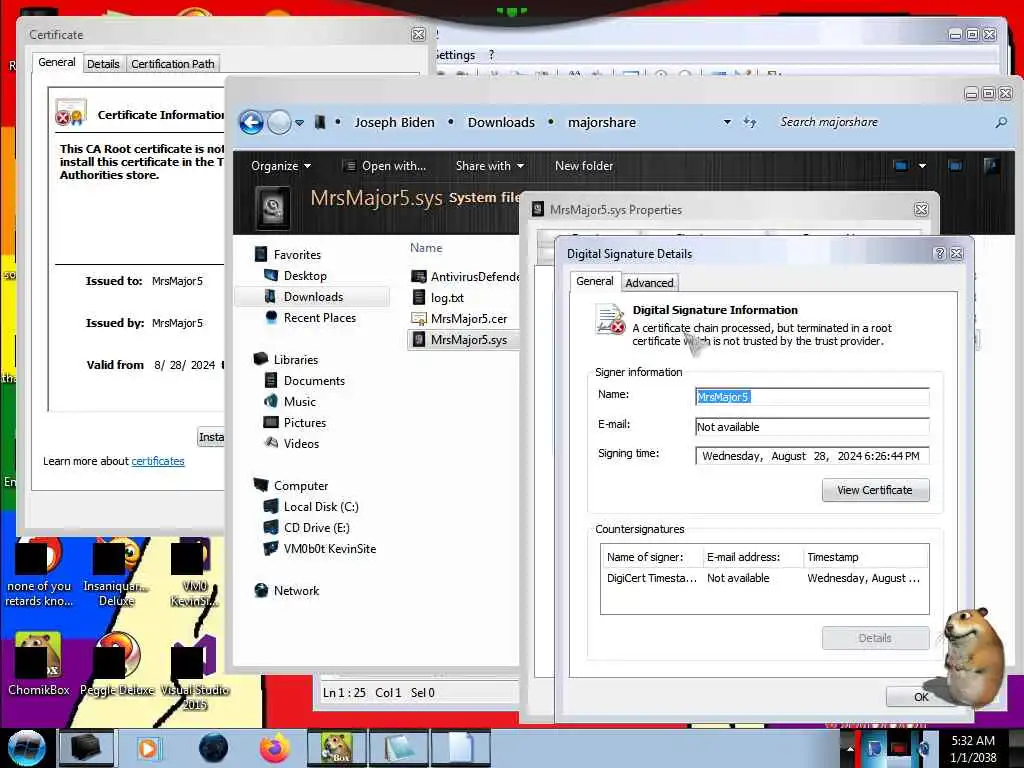Screen dimensions: 1024x768
Task: Click the Signing time field
Action: pyautogui.click(x=812, y=456)
